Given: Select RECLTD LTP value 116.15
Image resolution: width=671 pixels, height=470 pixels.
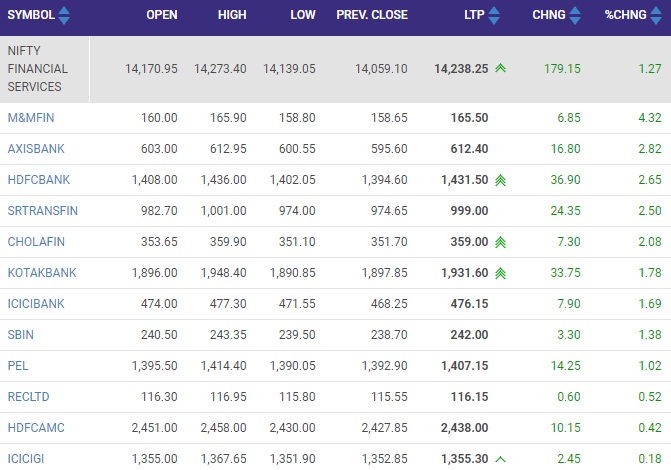Looking at the screenshot, I should 469,397.
